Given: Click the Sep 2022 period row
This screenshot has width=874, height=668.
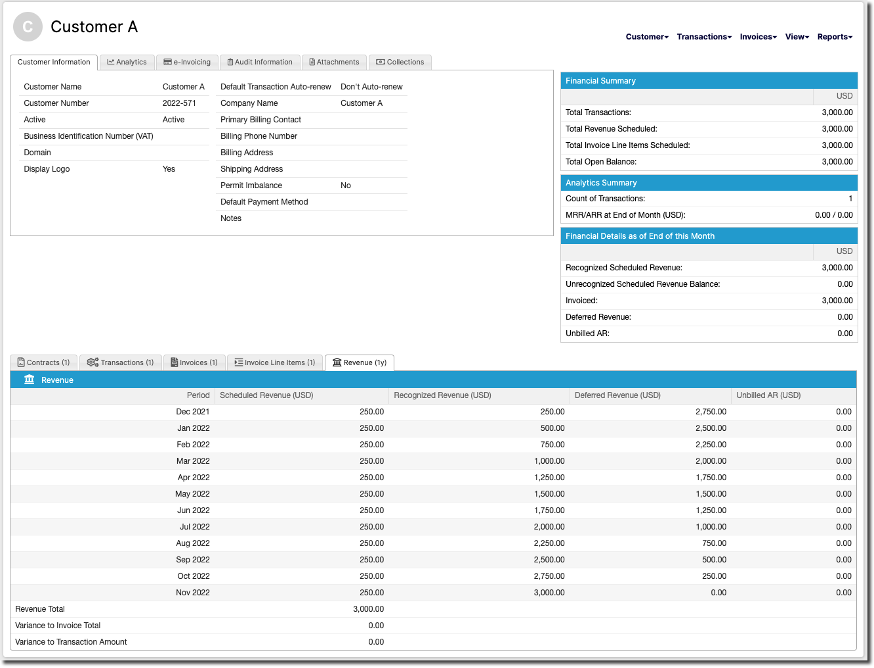Looking at the screenshot, I should pyautogui.click(x=433, y=560).
